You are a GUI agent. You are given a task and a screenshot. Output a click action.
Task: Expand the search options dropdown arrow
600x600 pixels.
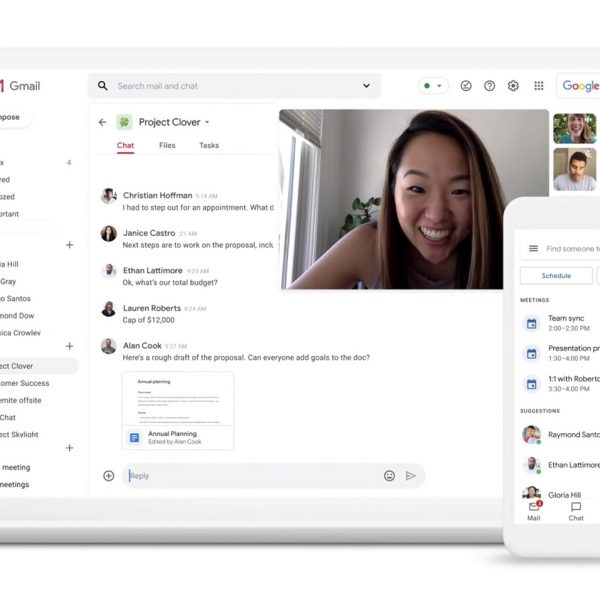(367, 86)
